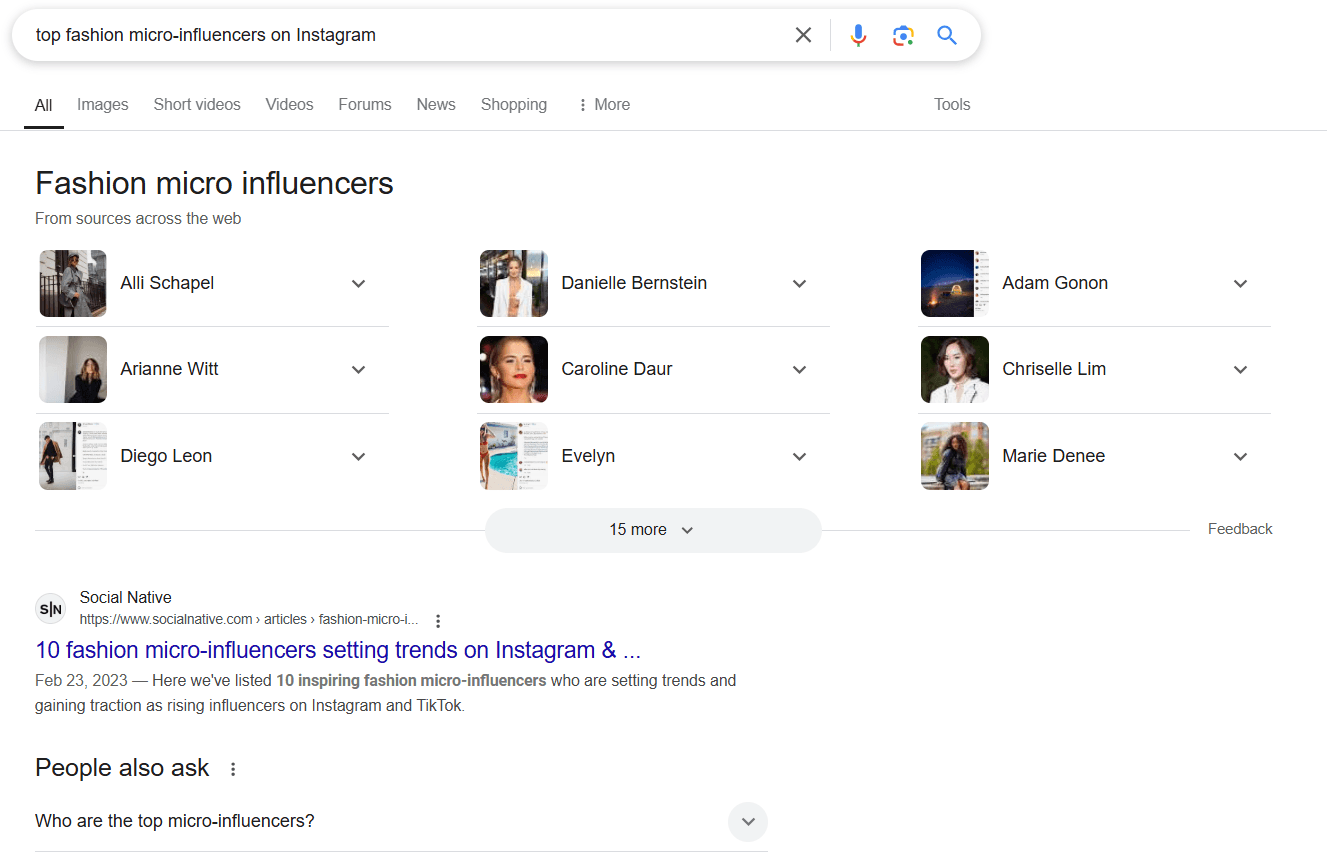Expand the Chriselle Lim entry

click(1241, 369)
